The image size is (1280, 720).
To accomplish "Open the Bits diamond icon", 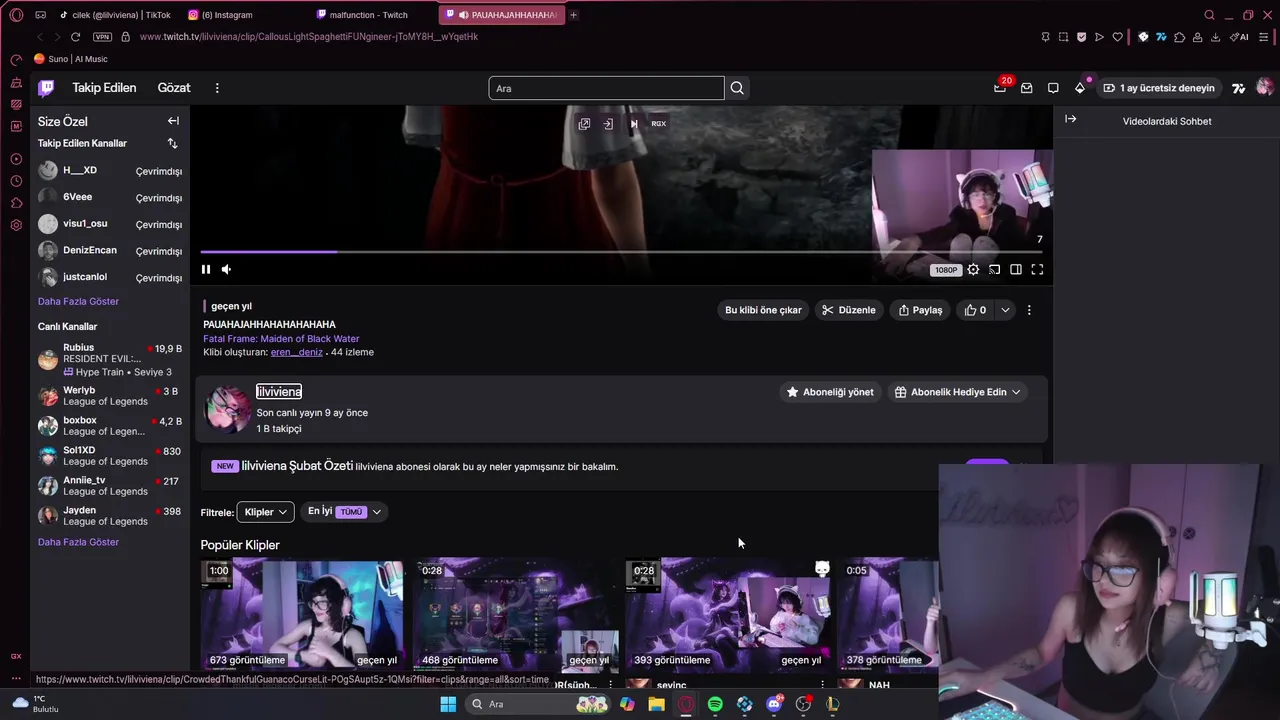I will (1080, 88).
